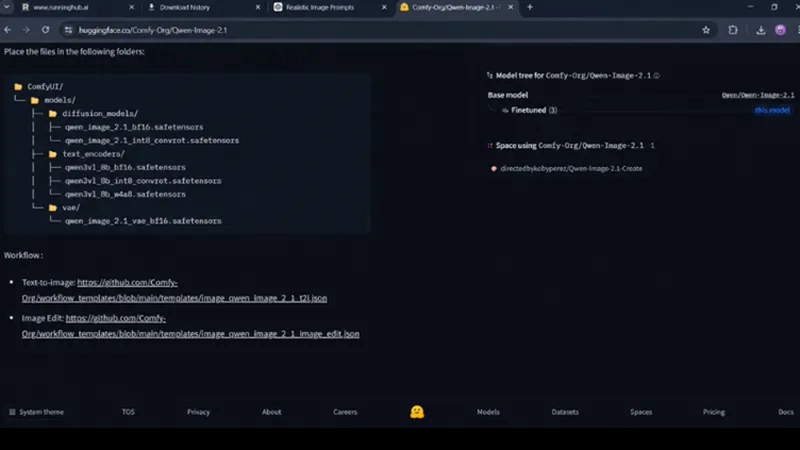
Task: Click qwen3vl_8b_bf16.safetensors text
Action: [x=125, y=167]
